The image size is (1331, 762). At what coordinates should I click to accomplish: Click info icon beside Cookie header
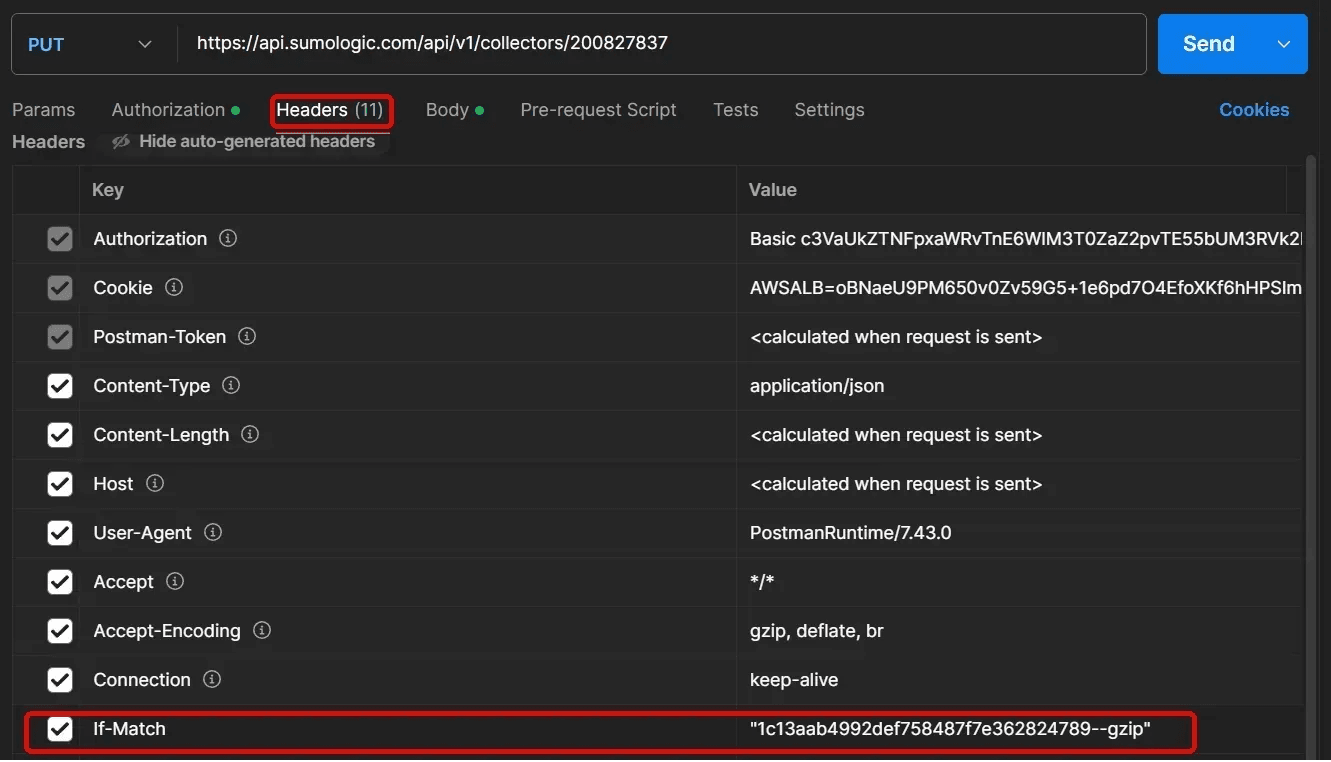(x=174, y=288)
